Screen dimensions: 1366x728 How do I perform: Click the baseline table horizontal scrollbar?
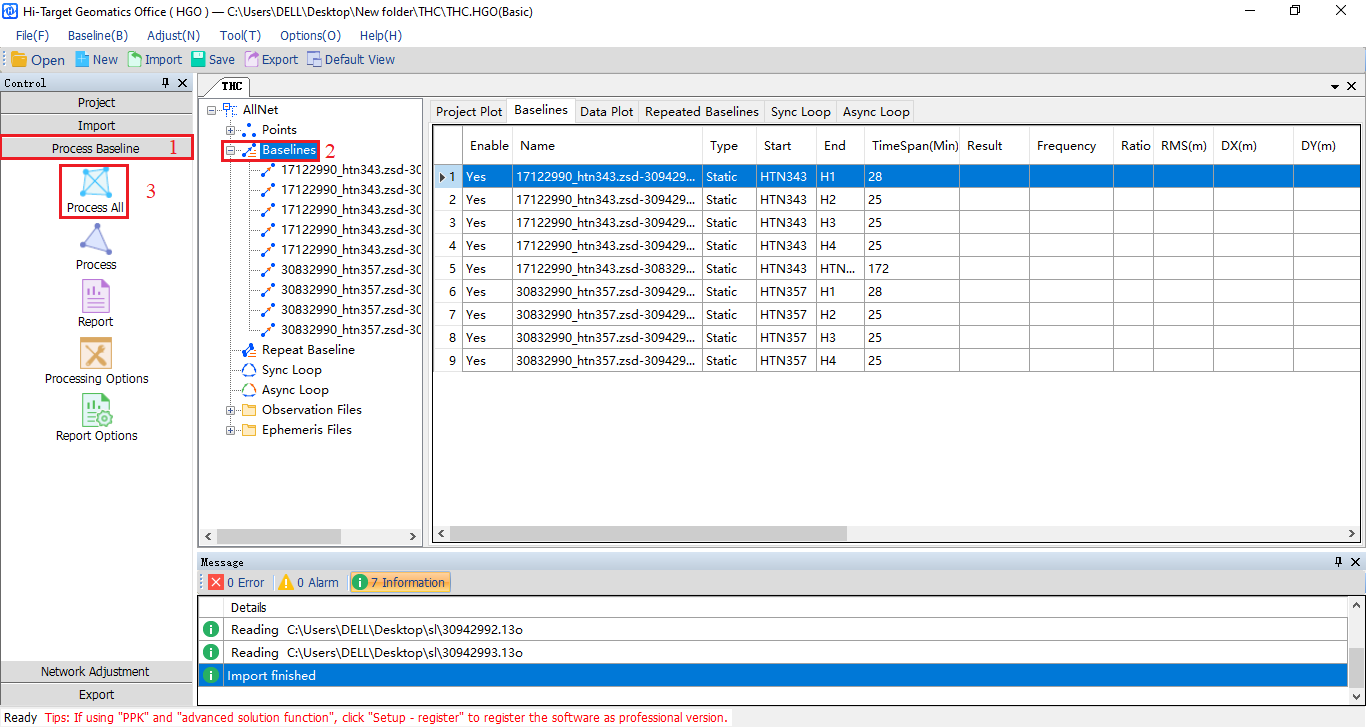[640, 534]
